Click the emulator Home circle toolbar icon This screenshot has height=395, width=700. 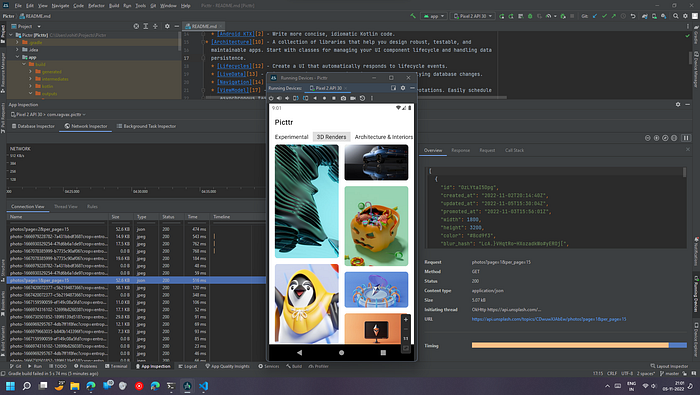point(325,98)
